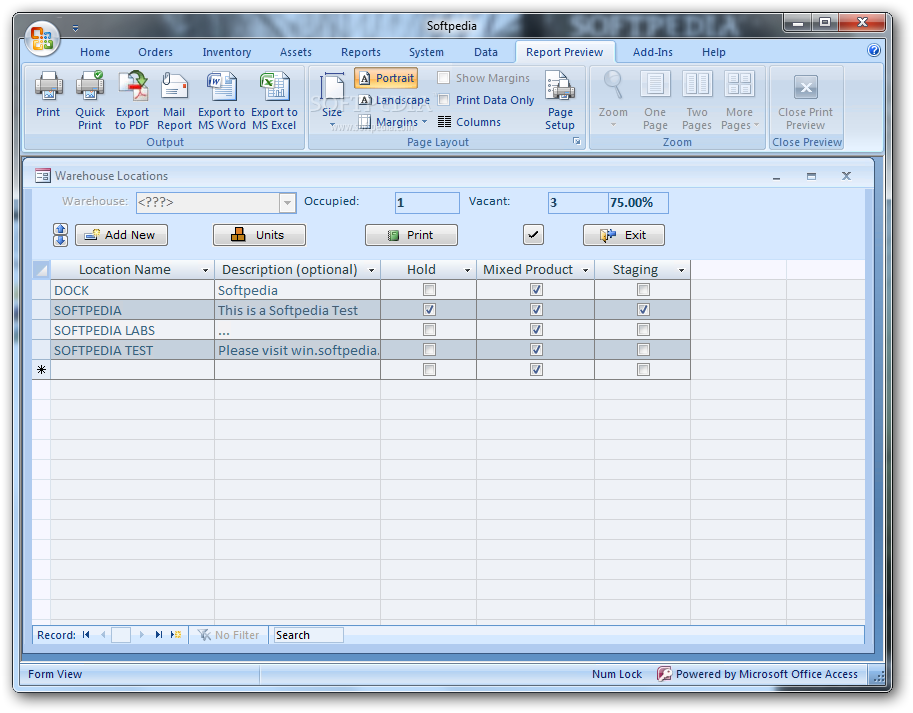This screenshot has width=913, height=713.
Task: Open Location Name column filter arrow
Action: coord(205,270)
